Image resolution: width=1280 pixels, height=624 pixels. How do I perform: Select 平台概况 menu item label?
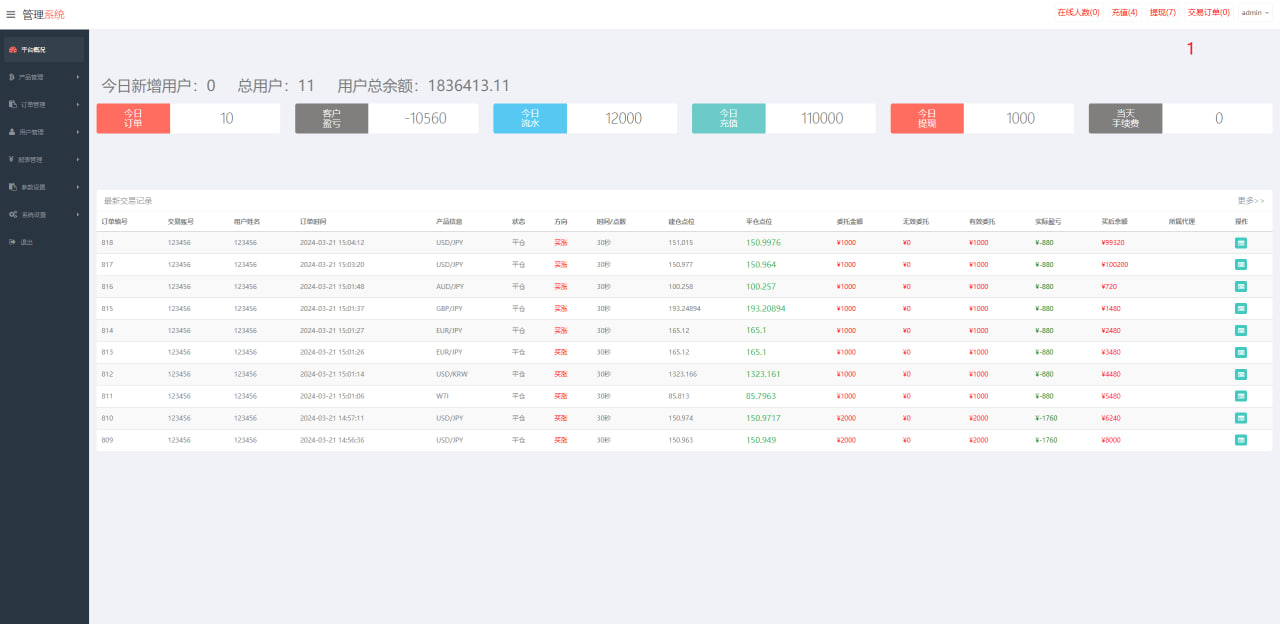pyautogui.click(x=33, y=49)
